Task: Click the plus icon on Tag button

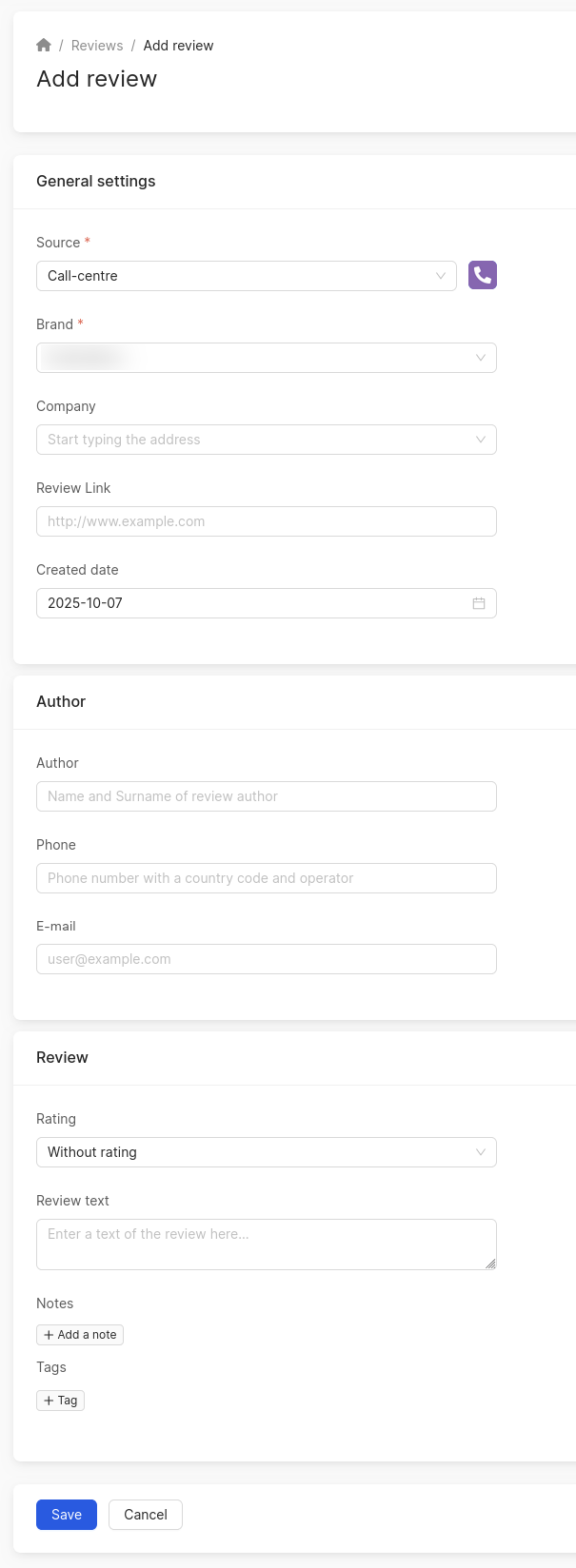Action: point(49,1401)
